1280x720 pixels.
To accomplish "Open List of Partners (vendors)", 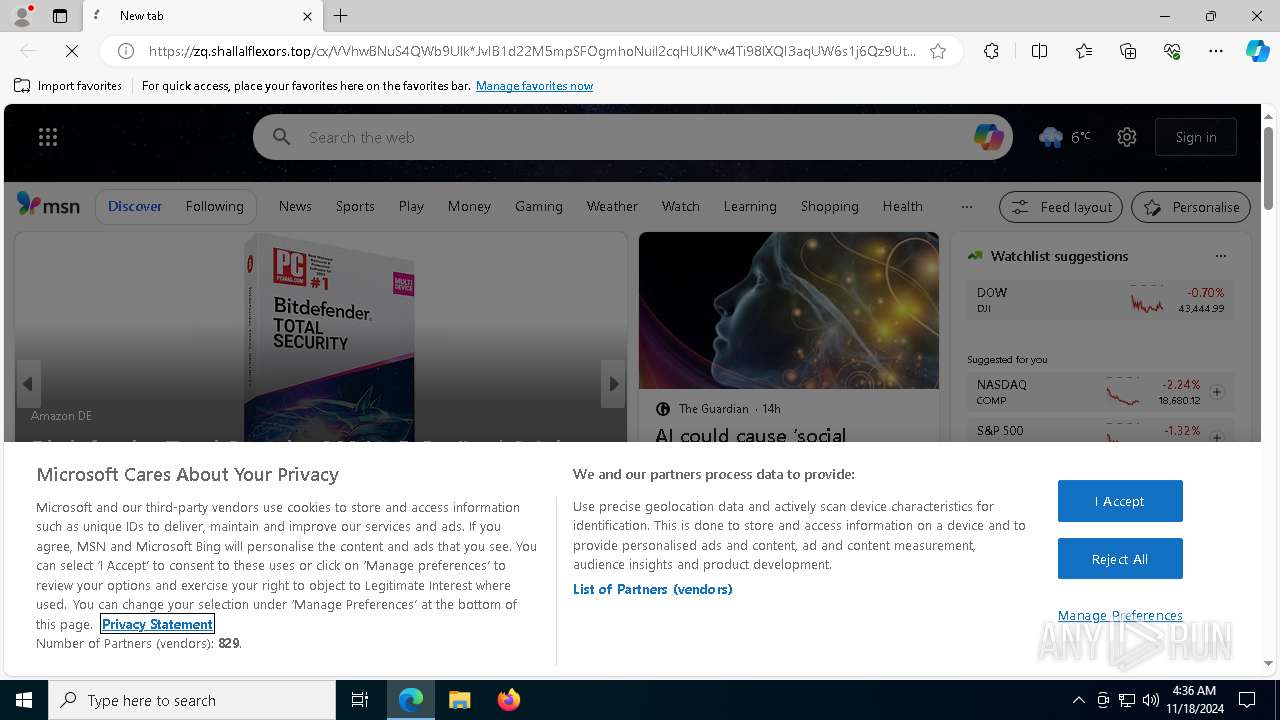I will tap(653, 589).
